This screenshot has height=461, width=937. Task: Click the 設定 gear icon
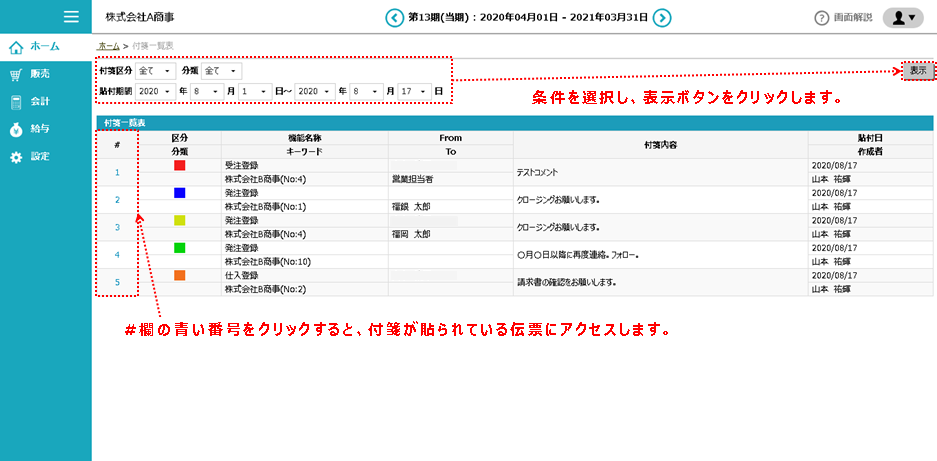pyautogui.click(x=16, y=157)
